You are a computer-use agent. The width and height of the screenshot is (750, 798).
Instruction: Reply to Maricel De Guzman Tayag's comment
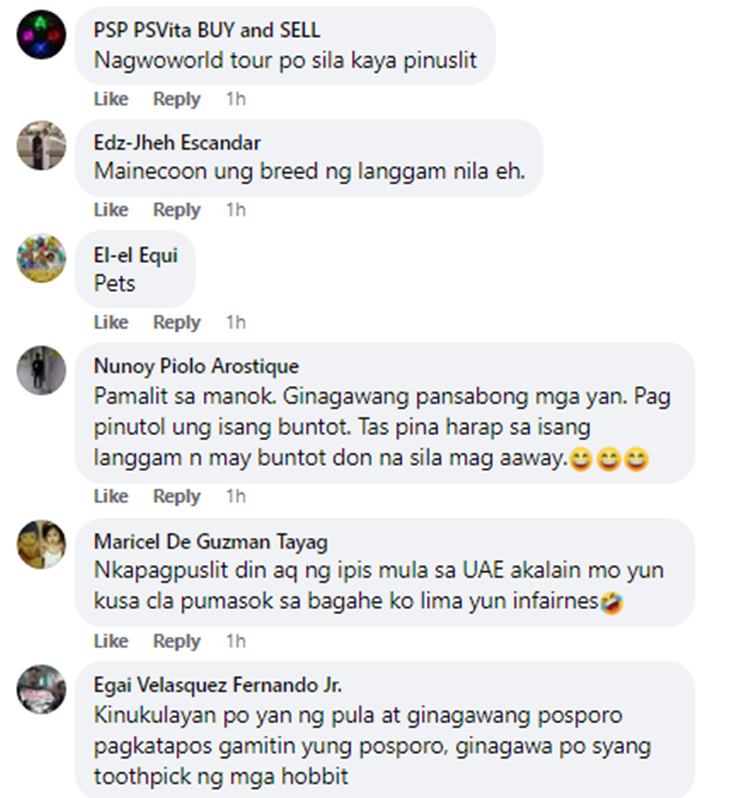(x=177, y=641)
